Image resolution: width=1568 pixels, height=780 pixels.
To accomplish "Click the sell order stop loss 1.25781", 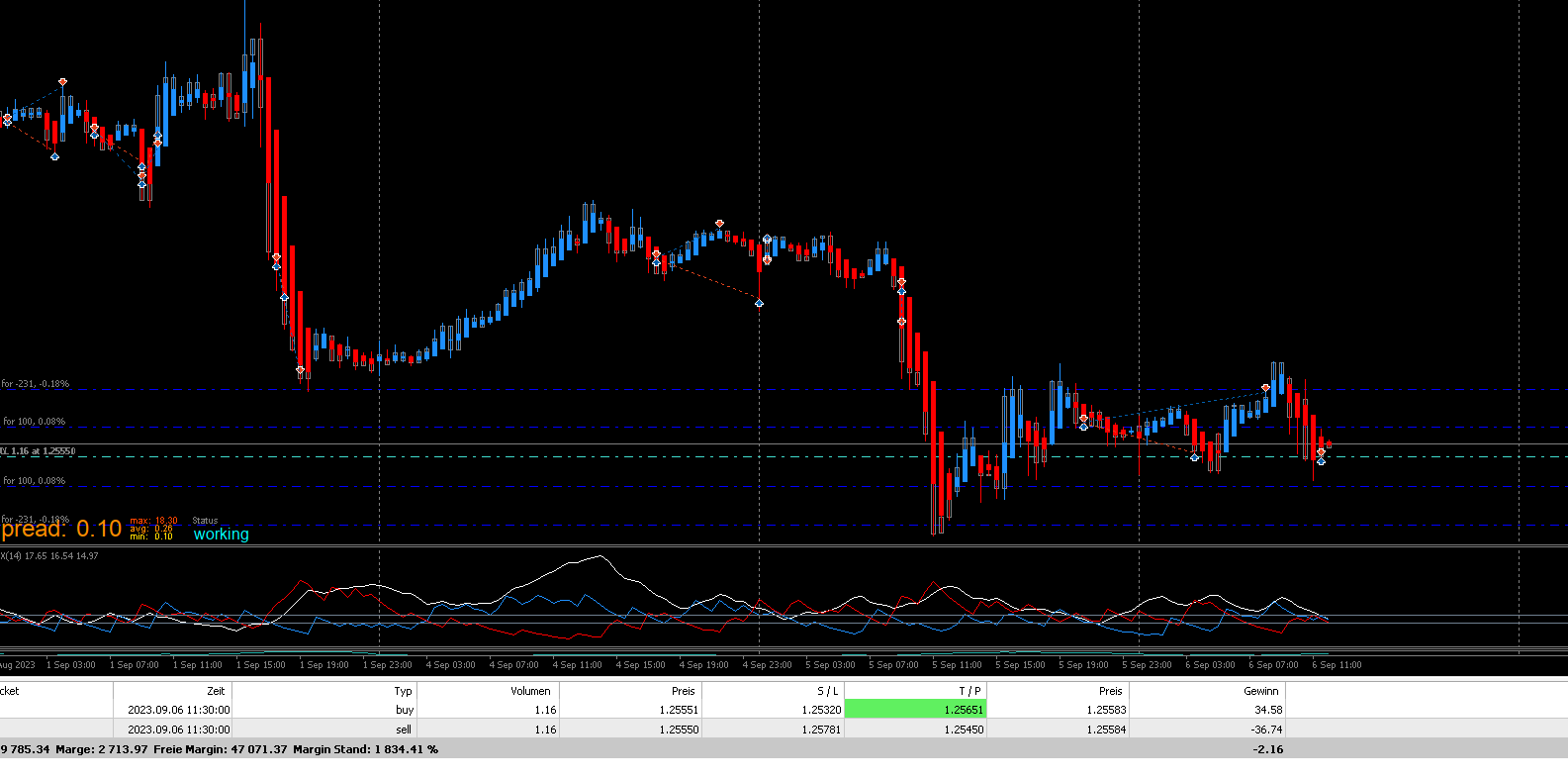I will (821, 730).
